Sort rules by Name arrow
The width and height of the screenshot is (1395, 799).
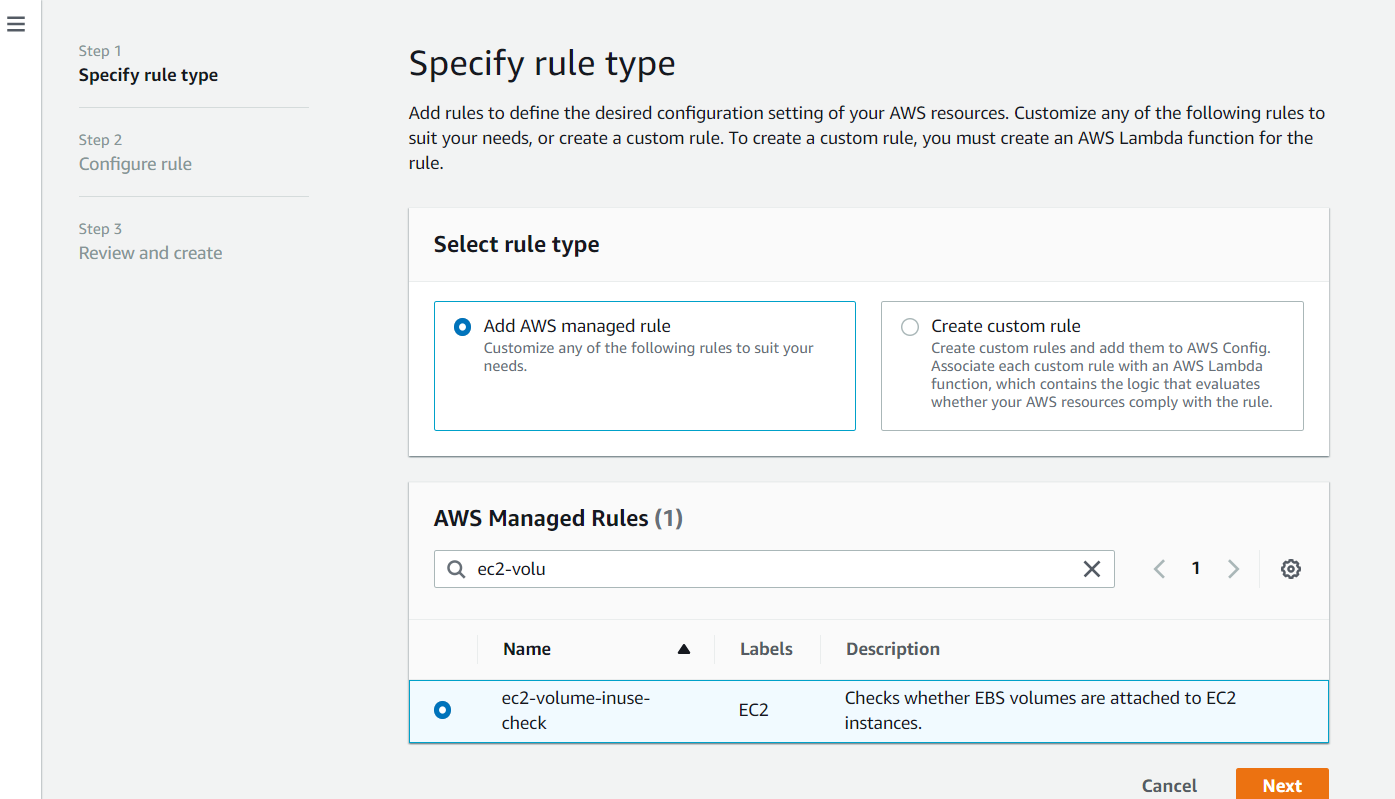point(684,649)
